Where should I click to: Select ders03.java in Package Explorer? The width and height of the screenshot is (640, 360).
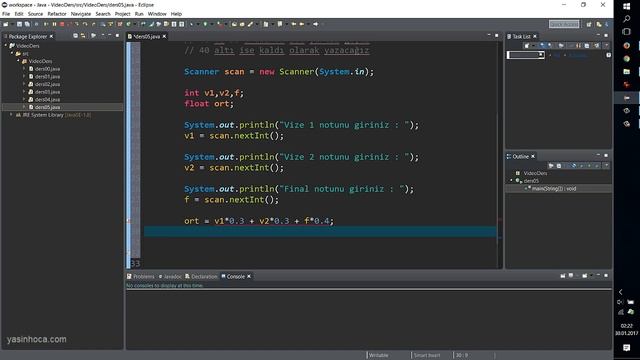[47, 92]
